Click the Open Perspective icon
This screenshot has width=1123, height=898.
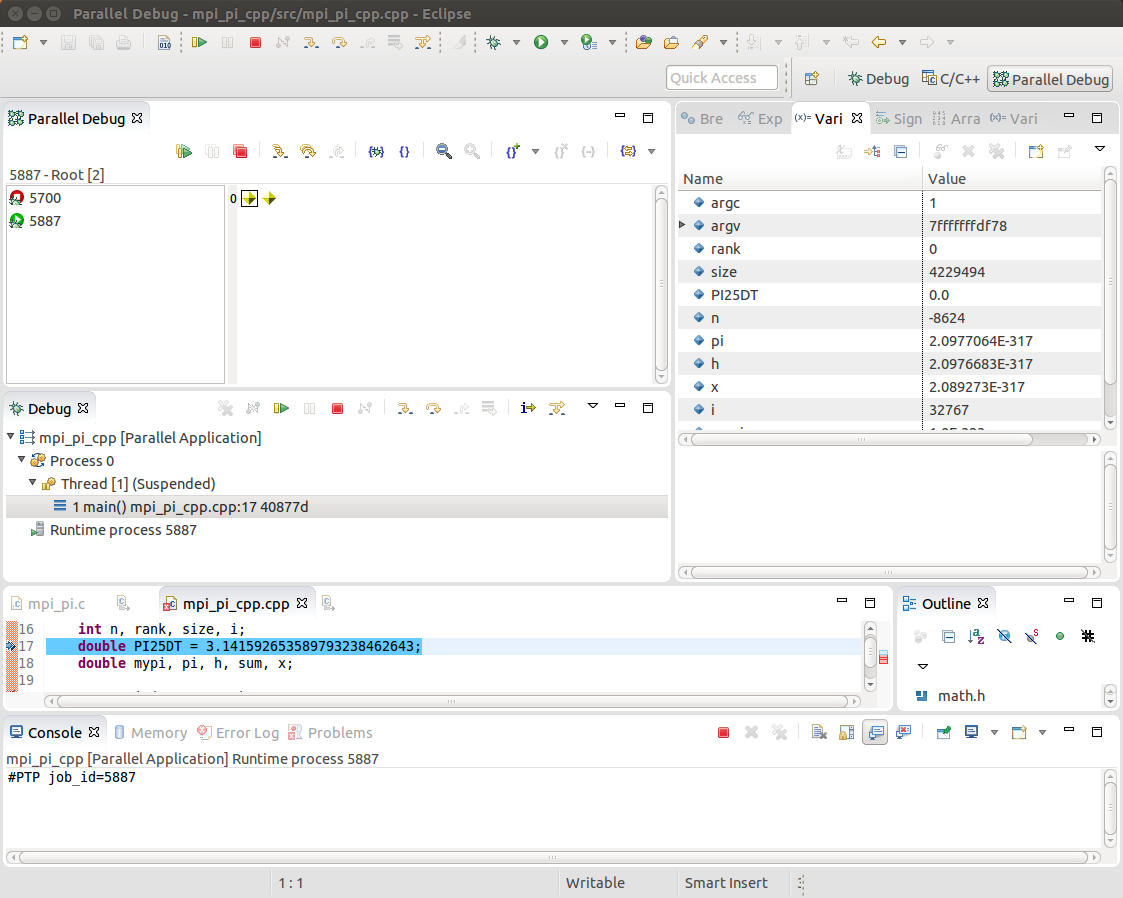[x=811, y=79]
